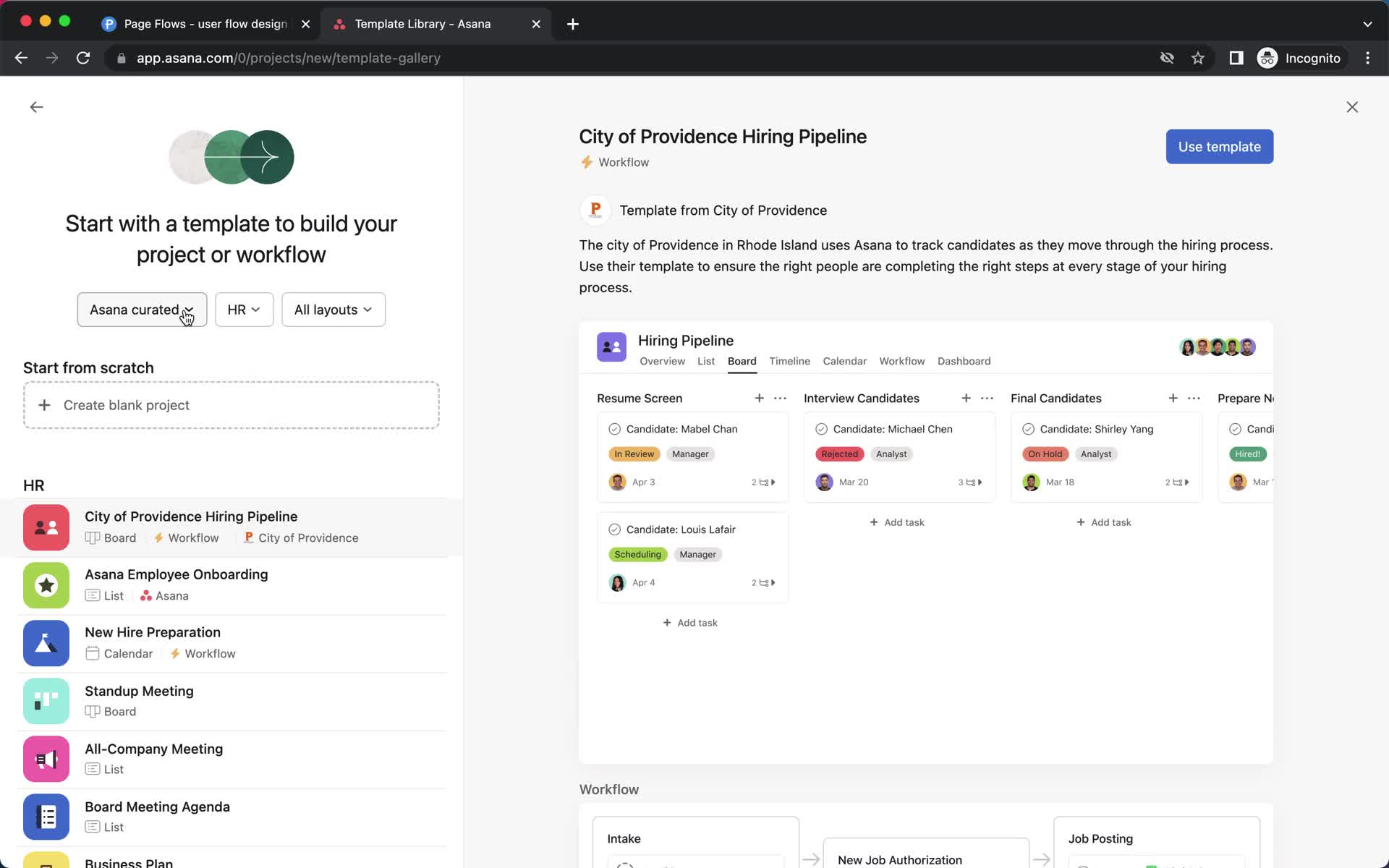Expand the HR filter dropdown

243,309
